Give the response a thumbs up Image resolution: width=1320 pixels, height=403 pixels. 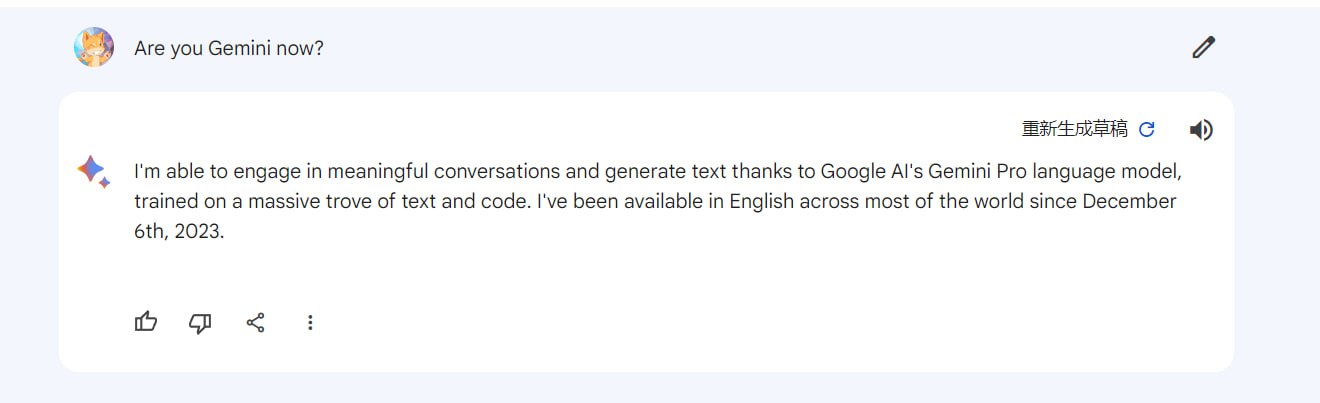[x=146, y=322]
